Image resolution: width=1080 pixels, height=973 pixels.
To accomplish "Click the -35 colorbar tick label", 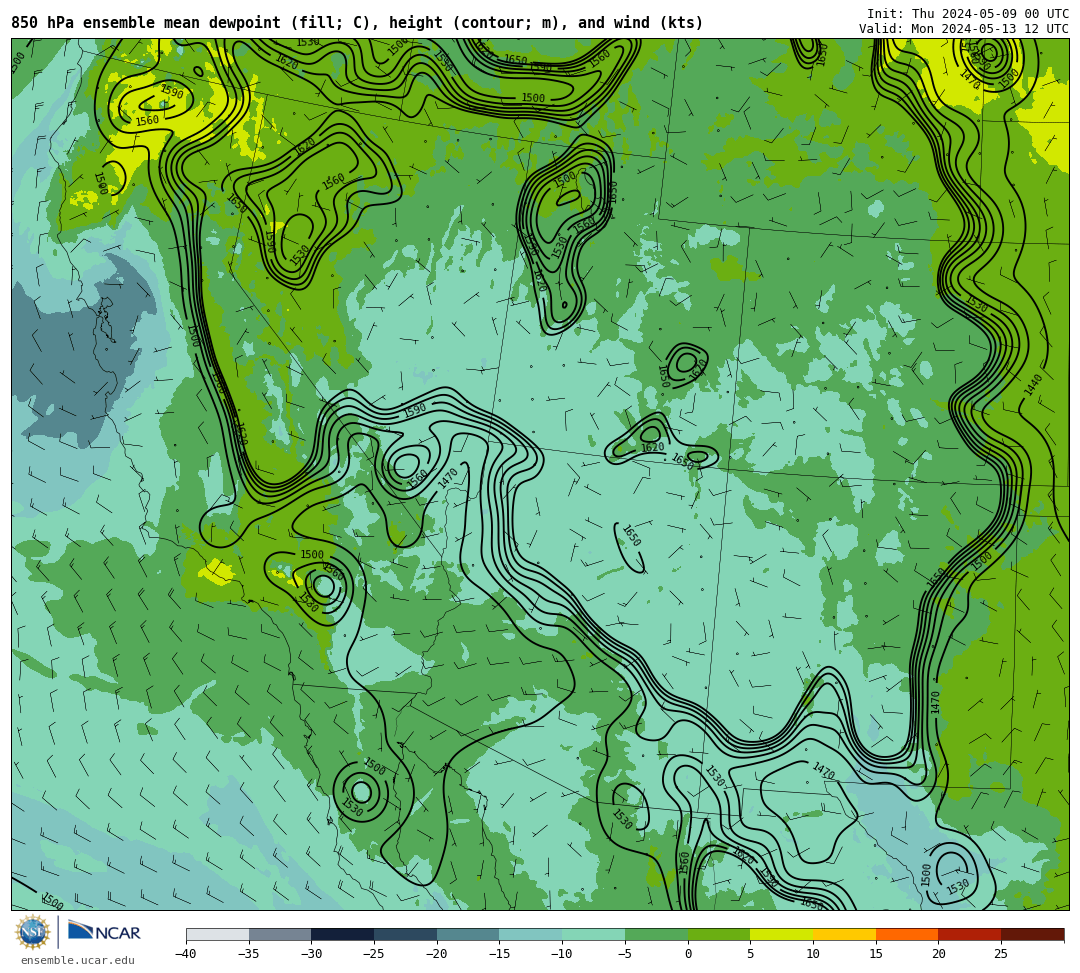I will (x=248, y=954).
